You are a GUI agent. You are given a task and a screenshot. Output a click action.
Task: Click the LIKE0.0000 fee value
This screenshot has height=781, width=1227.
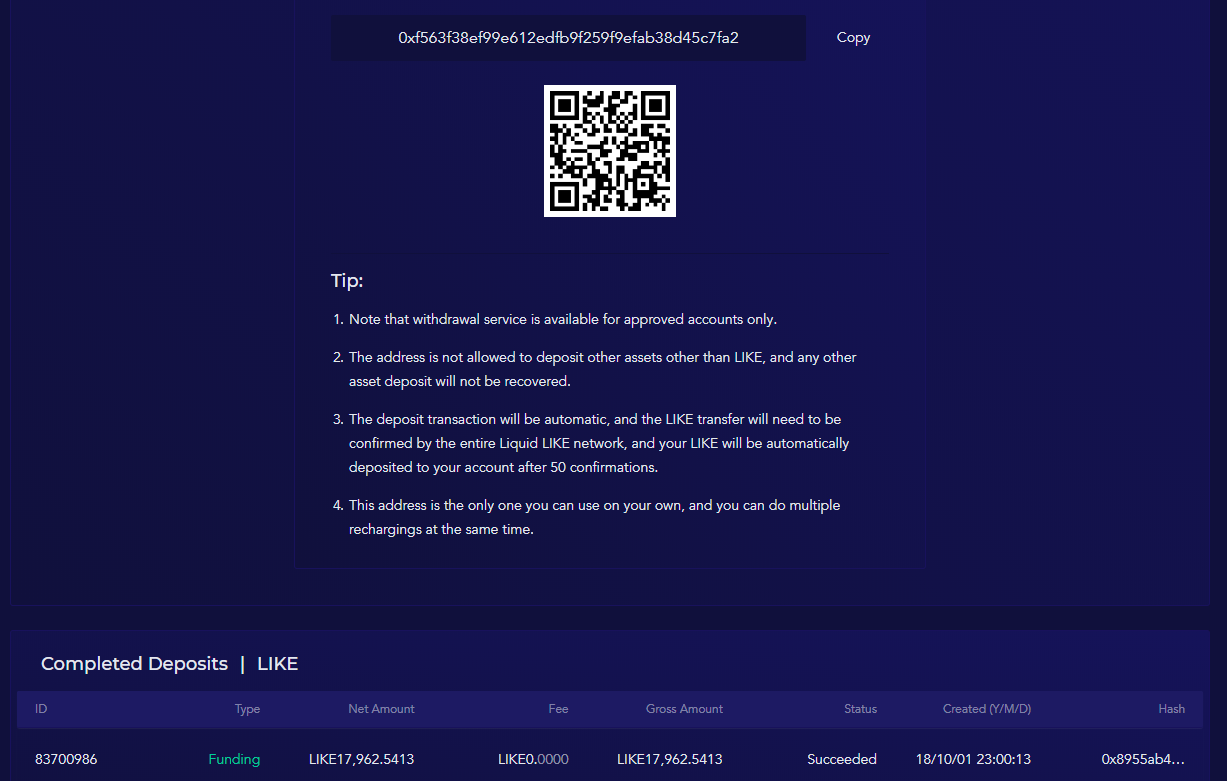533,759
